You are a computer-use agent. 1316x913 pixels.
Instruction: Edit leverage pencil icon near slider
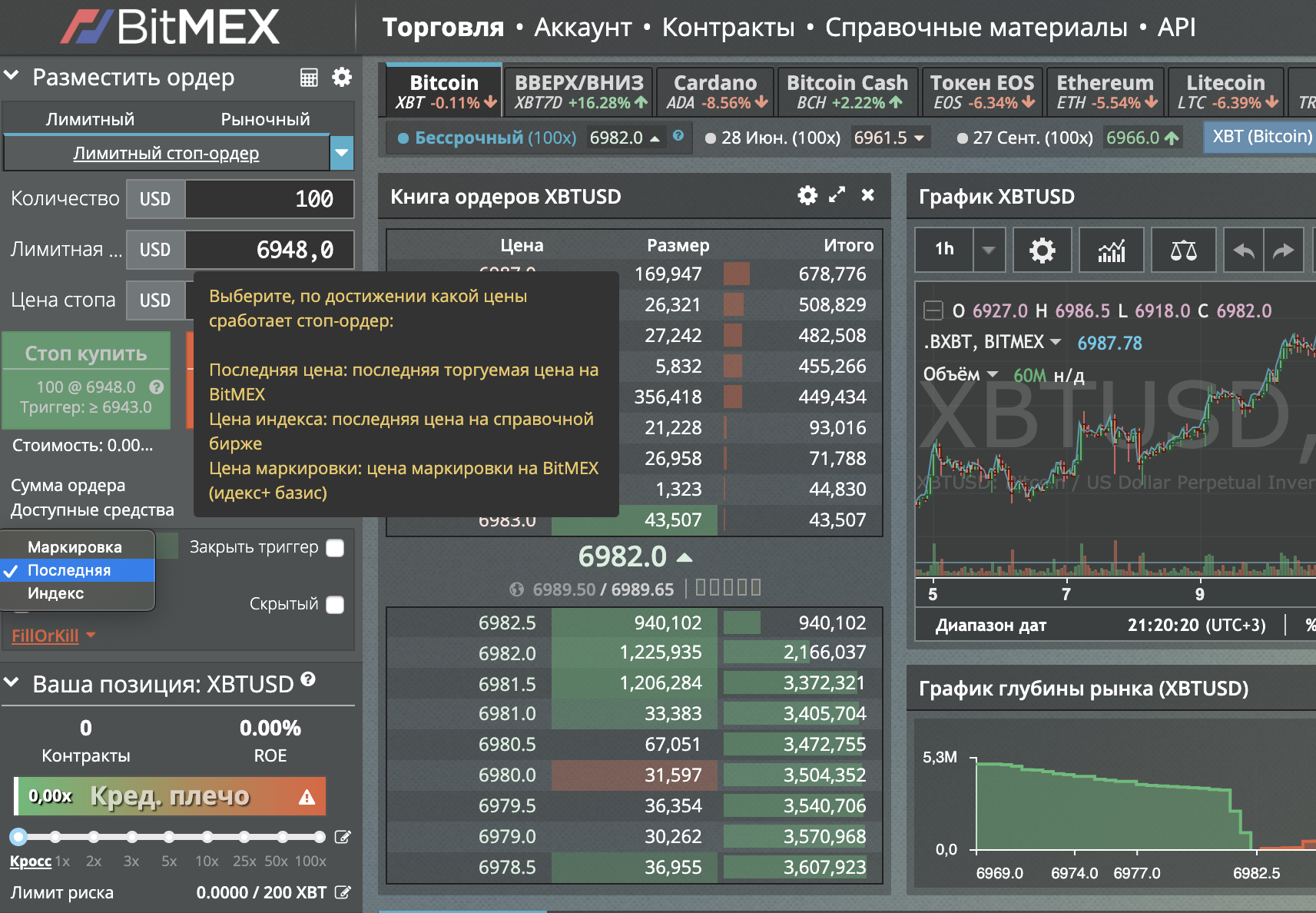(x=343, y=837)
